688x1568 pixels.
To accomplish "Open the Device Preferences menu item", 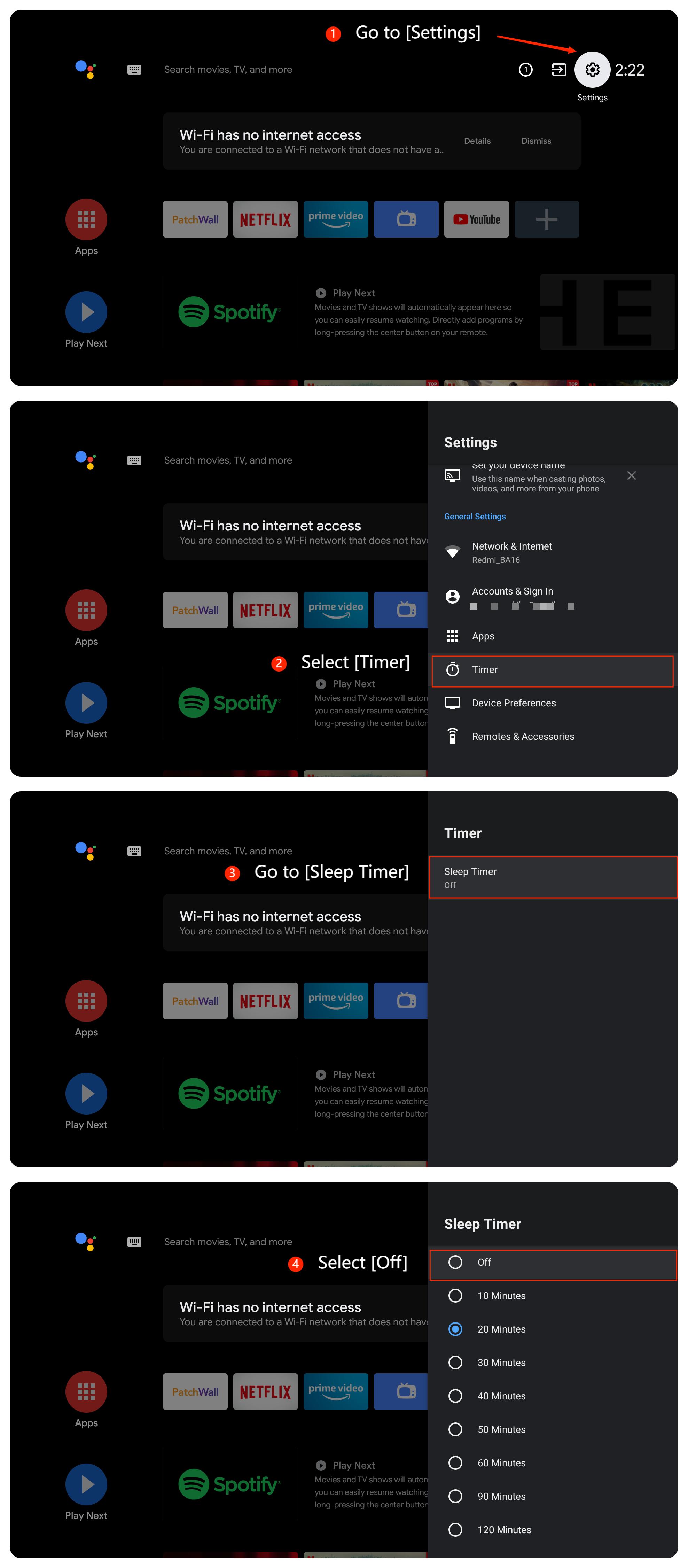I will pyautogui.click(x=514, y=703).
